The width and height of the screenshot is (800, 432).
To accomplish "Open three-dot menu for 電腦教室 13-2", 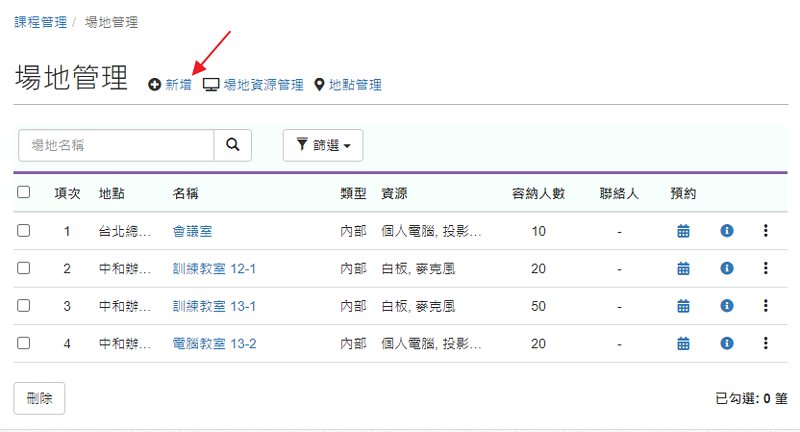I will coord(766,343).
